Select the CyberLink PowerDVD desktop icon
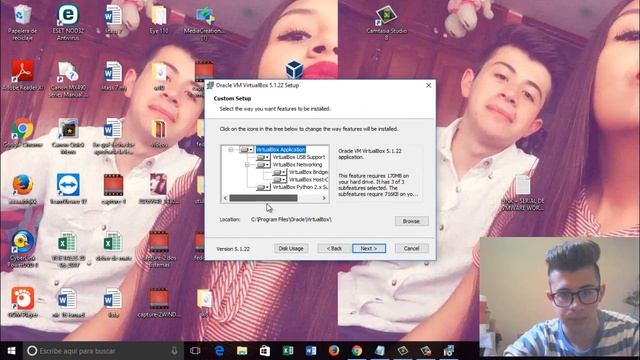The height and width of the screenshot is (360, 640). click(22, 249)
